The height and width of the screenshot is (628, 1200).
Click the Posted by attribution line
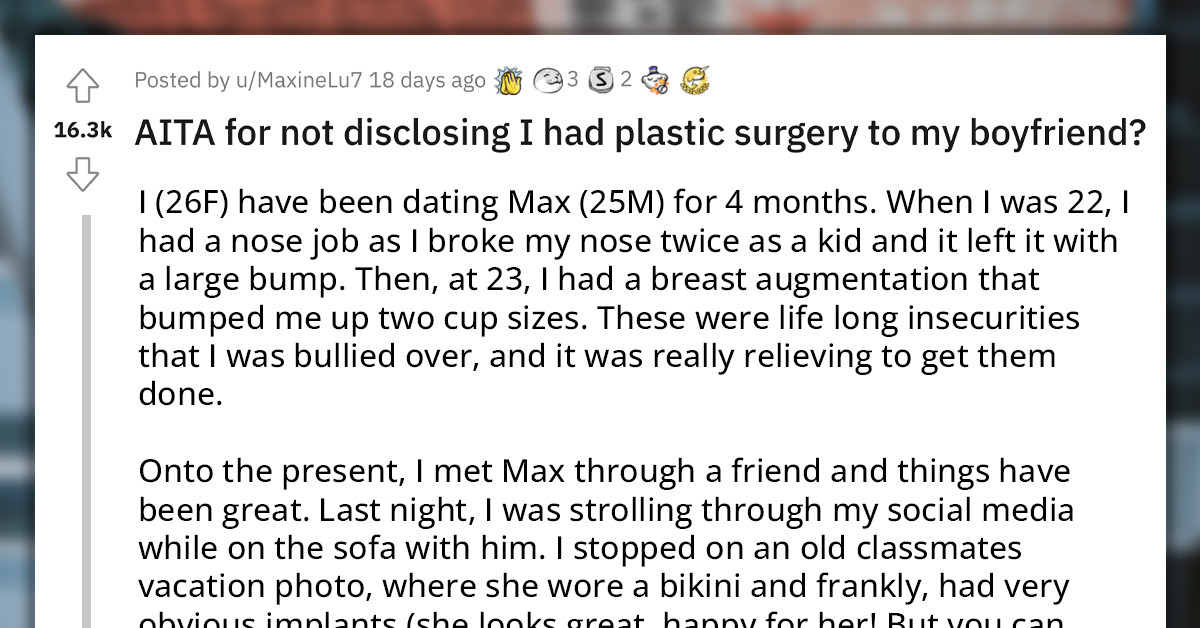(183, 80)
